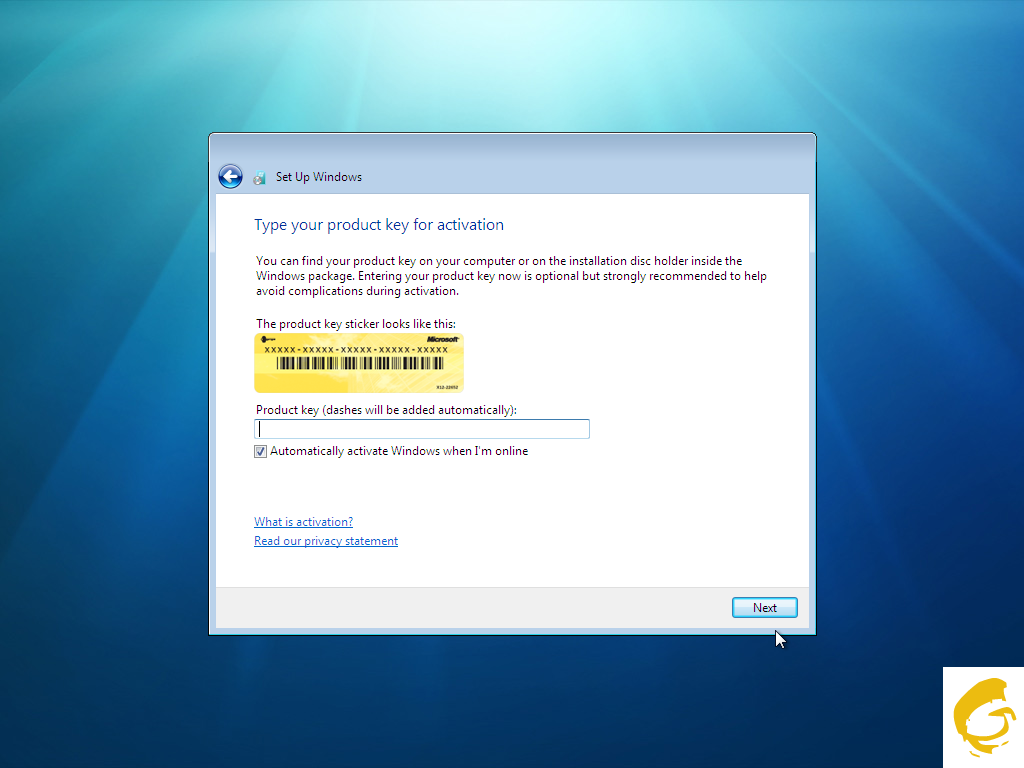This screenshot has width=1024, height=768.
Task: Open the 'What is activation?' link
Action: (x=303, y=522)
